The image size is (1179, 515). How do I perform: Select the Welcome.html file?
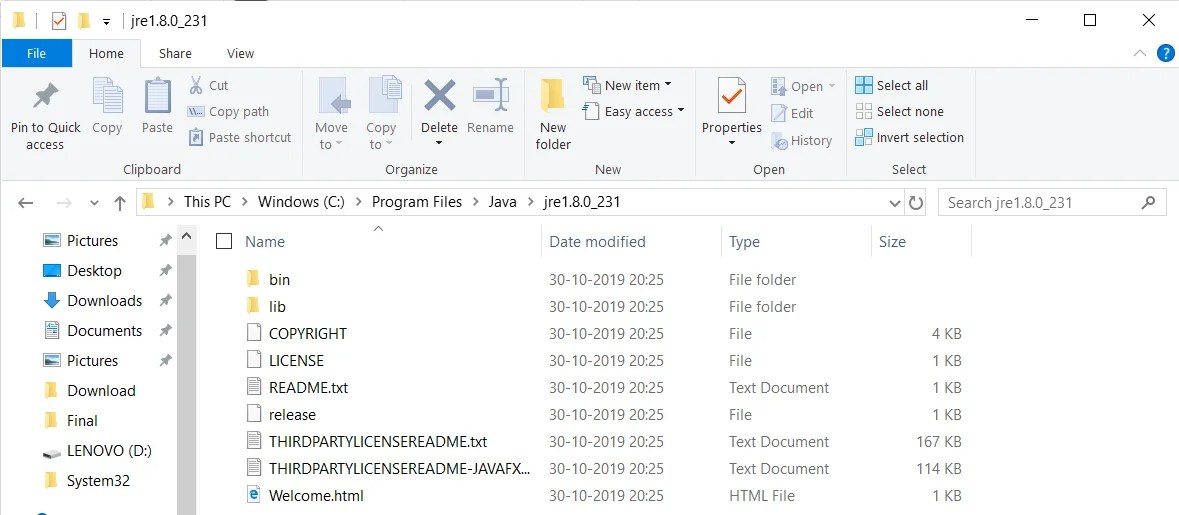pyautogui.click(x=317, y=495)
